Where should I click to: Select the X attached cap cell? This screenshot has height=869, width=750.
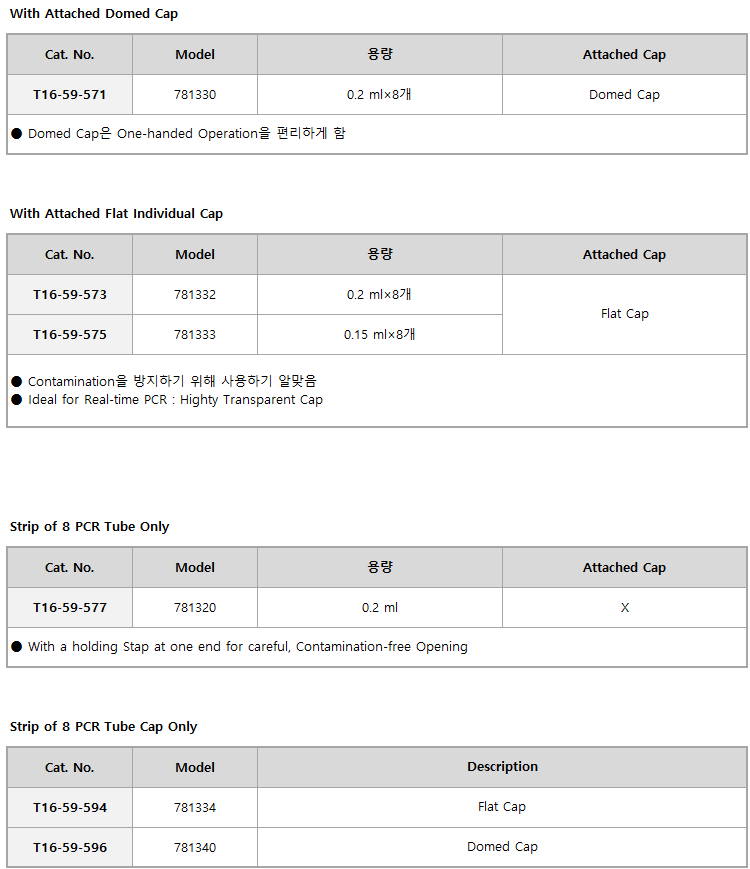(624, 608)
